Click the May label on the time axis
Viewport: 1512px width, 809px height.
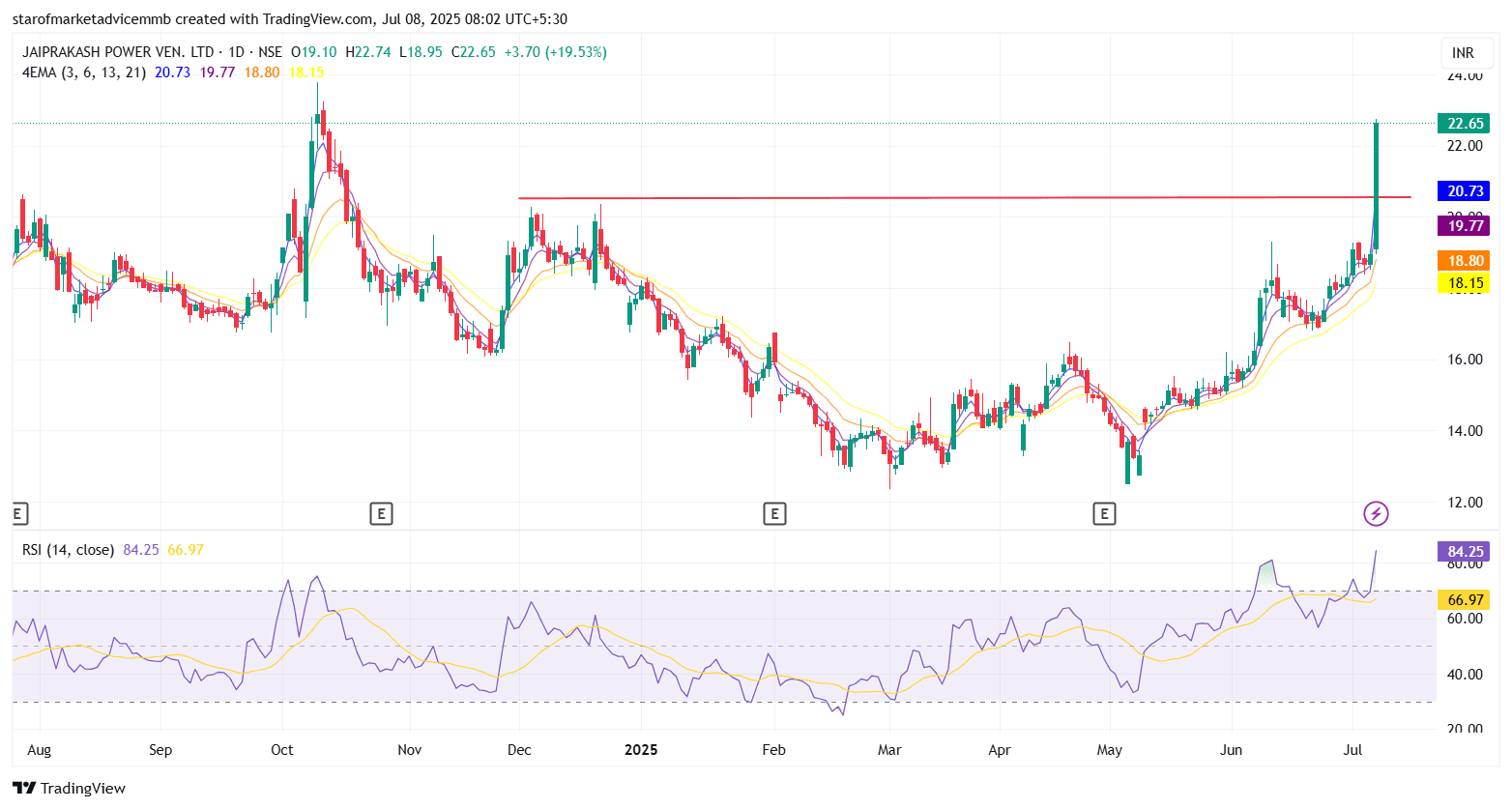click(x=1110, y=750)
